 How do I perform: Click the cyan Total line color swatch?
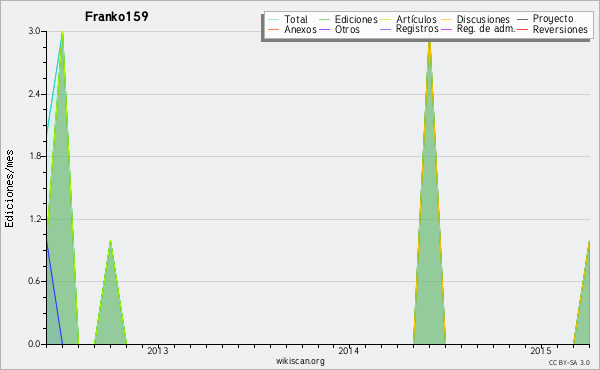point(274,19)
